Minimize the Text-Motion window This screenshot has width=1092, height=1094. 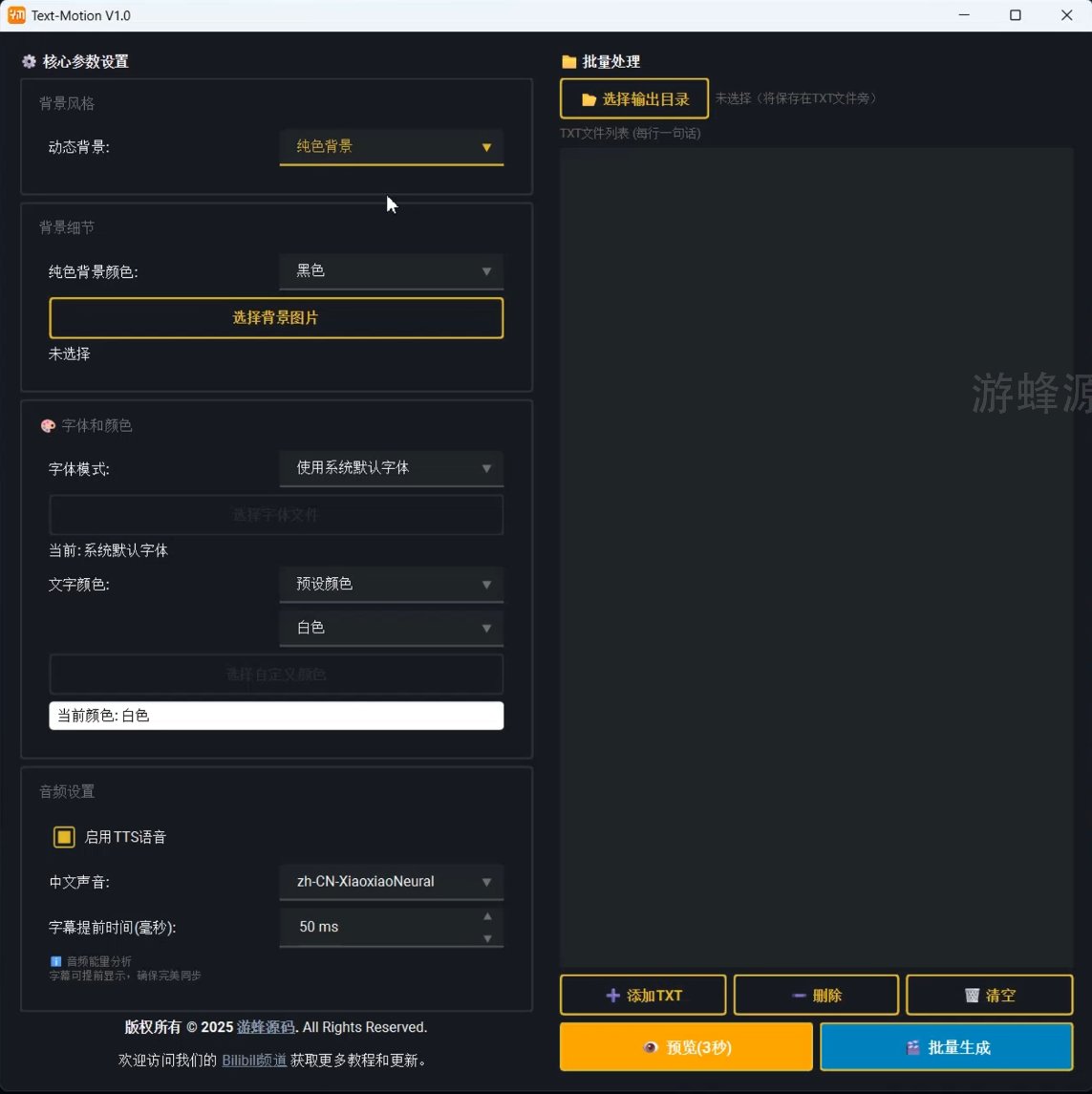(964, 15)
